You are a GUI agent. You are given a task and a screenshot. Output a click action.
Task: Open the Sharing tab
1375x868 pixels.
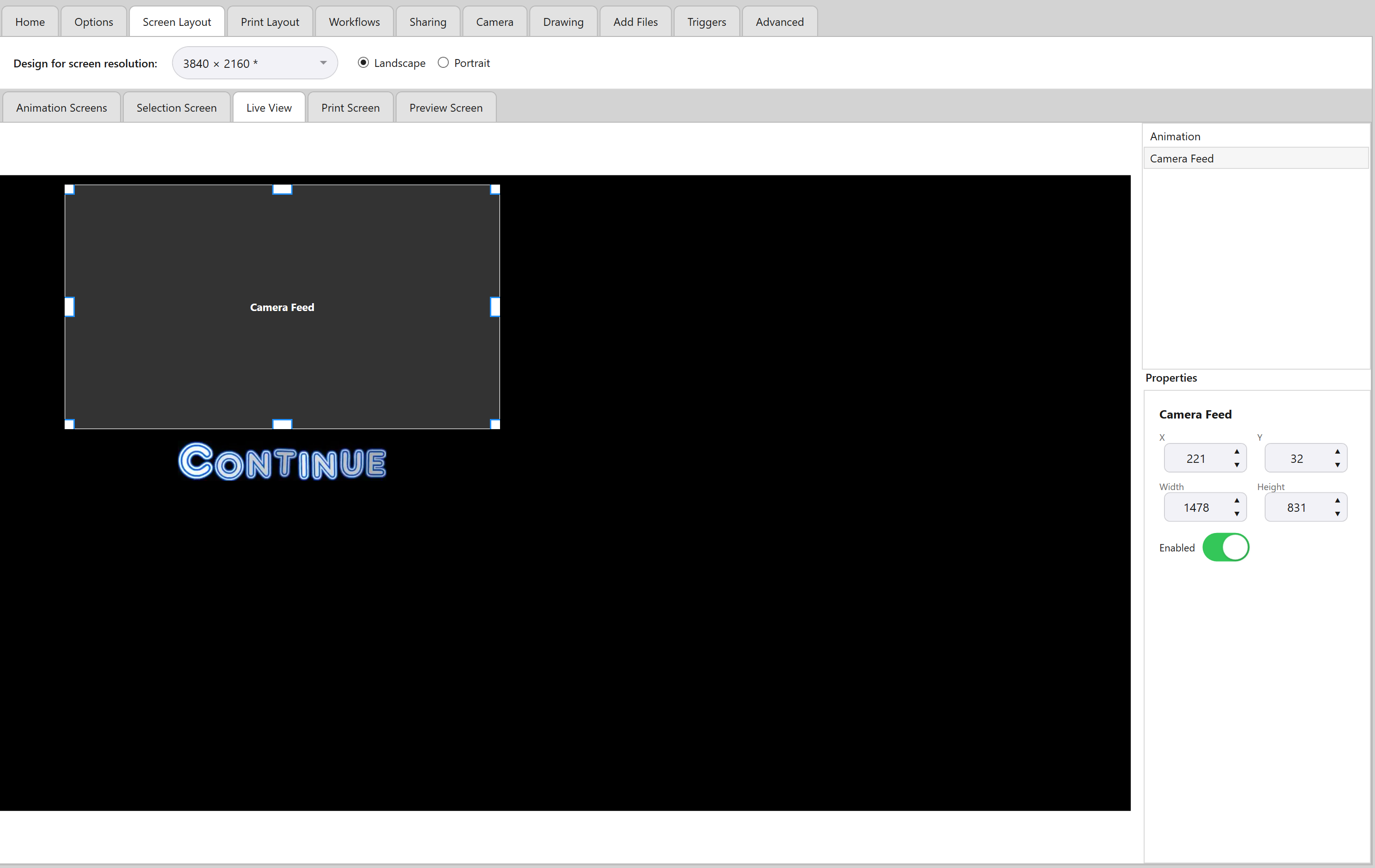tap(428, 22)
